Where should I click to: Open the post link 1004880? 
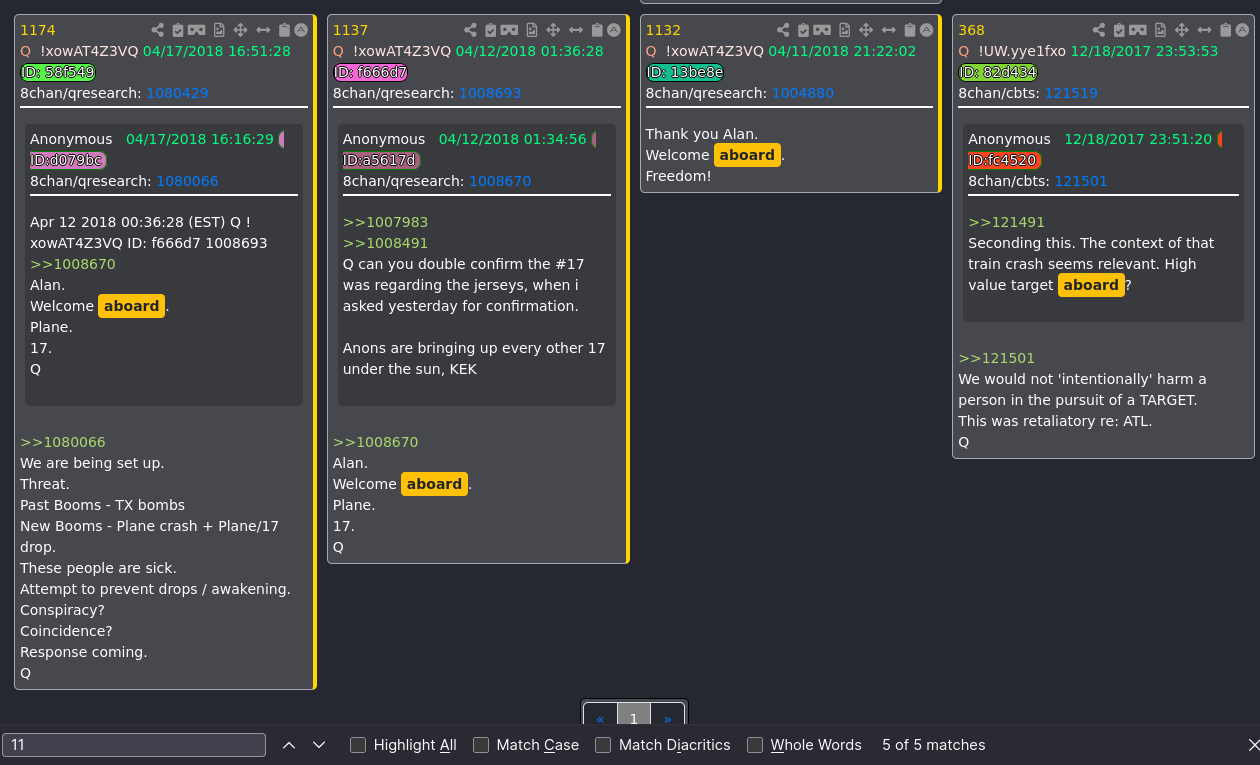pyautogui.click(x=803, y=93)
